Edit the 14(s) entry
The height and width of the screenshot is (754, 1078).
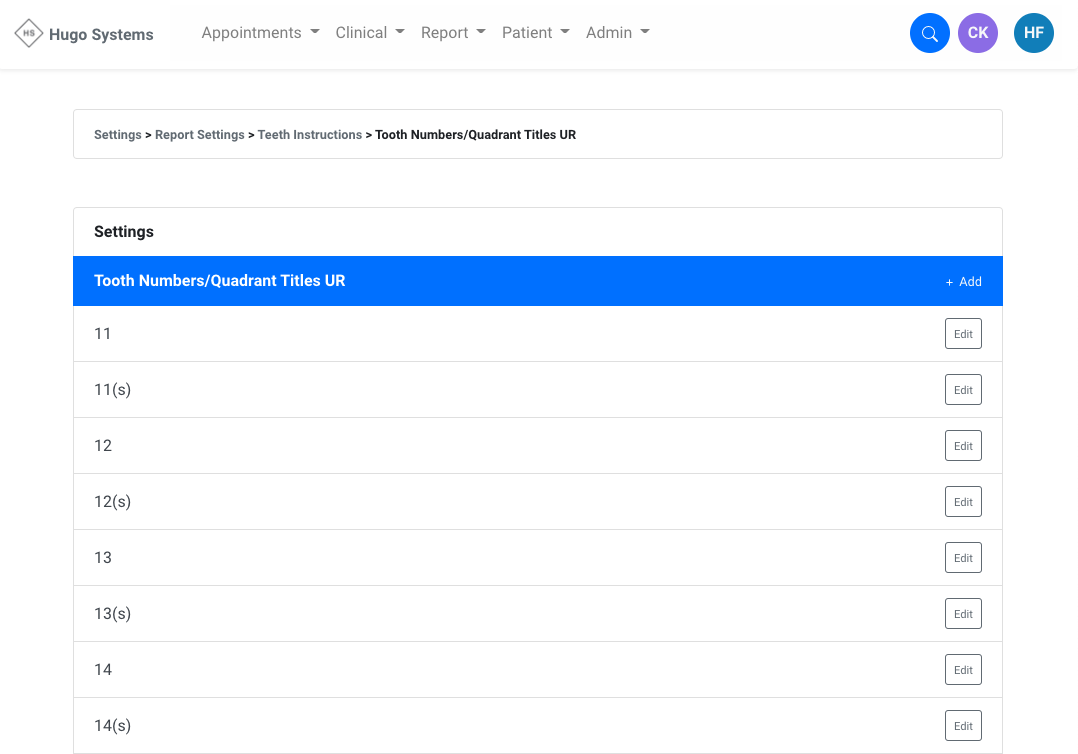coord(963,726)
